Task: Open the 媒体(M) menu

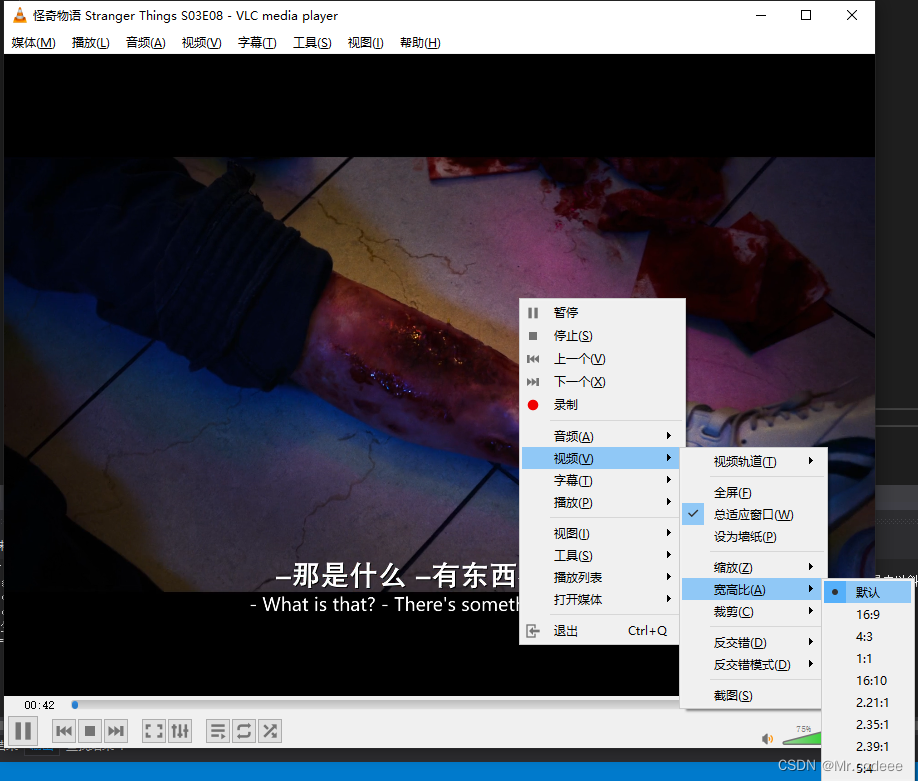Action: (33, 43)
